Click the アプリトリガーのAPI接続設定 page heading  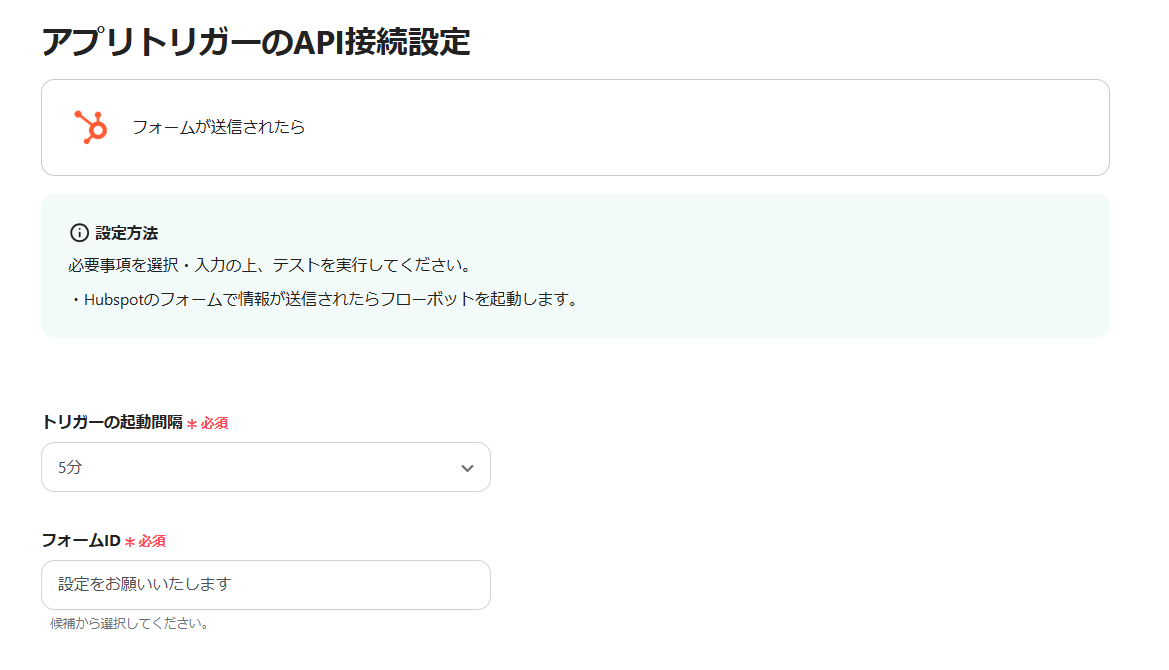[x=255, y=42]
